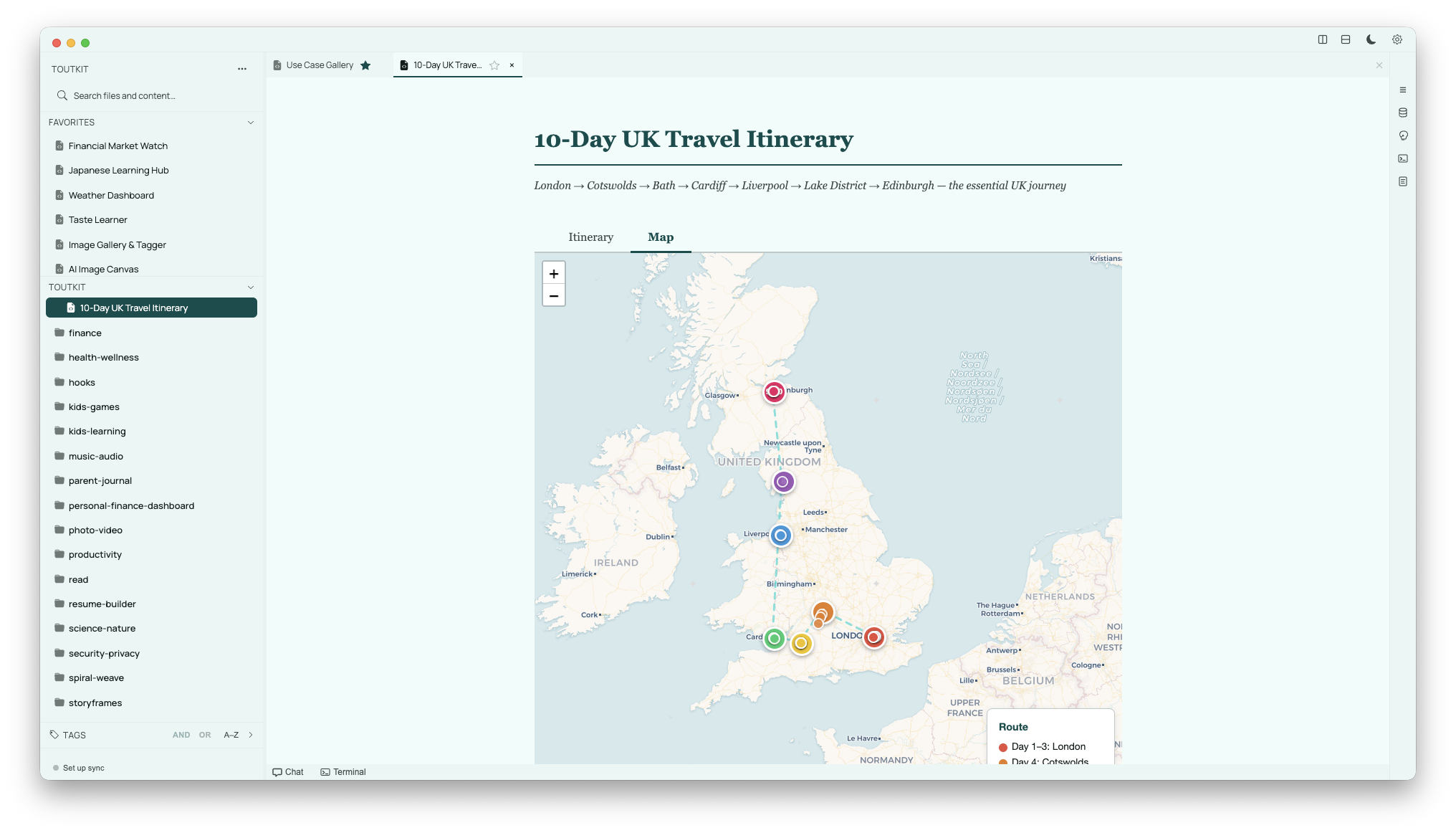
Task: Open the Chat panel
Action: pyautogui.click(x=288, y=772)
